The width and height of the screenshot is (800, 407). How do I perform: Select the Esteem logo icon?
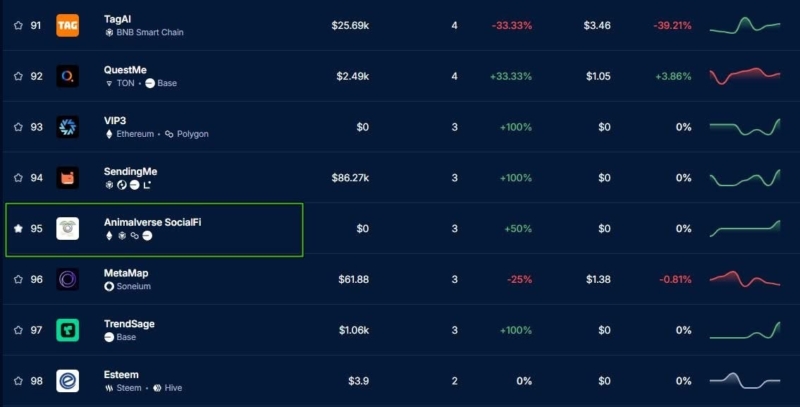tap(67, 381)
